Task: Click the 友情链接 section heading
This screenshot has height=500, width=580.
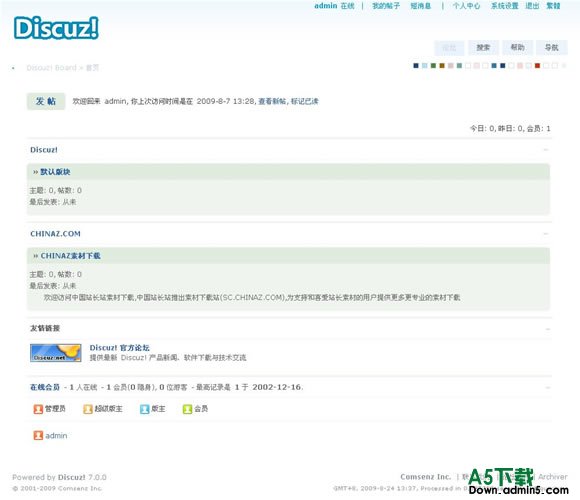Action: (45, 328)
